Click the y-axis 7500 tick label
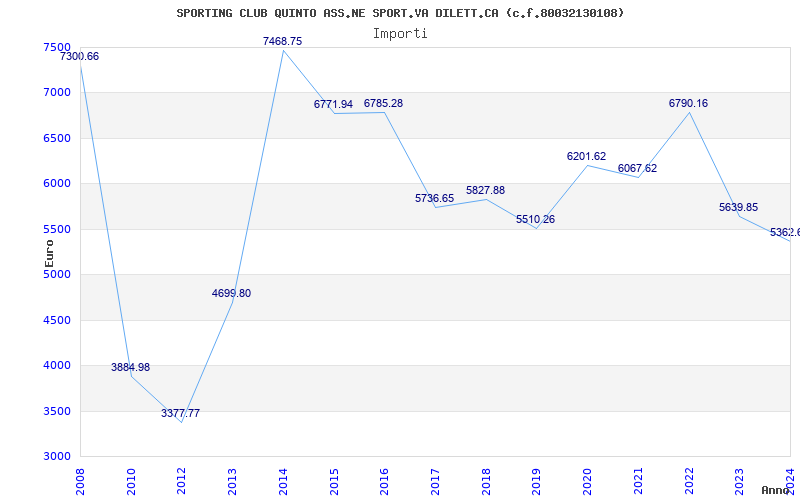The width and height of the screenshot is (800, 500). click(x=57, y=47)
